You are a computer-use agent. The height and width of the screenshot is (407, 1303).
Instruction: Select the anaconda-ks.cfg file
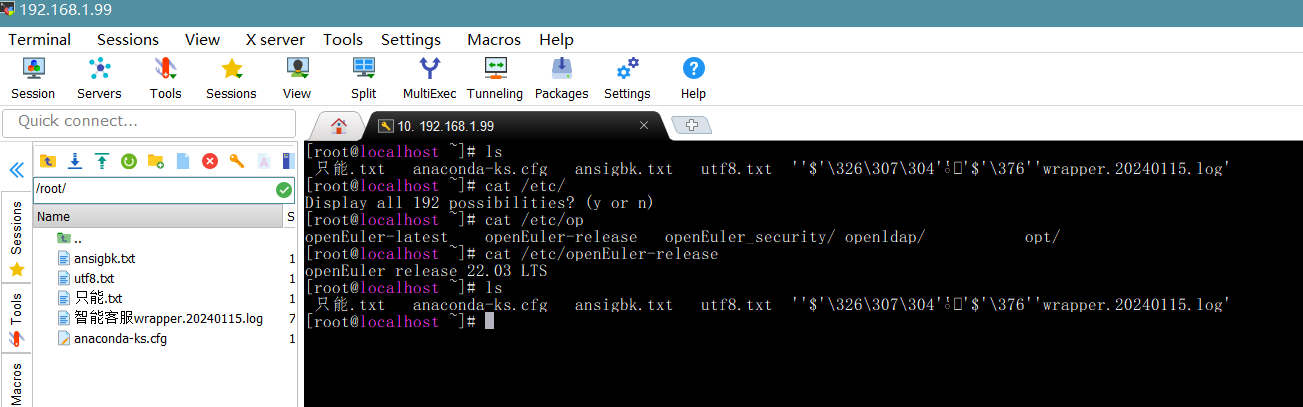coord(120,338)
